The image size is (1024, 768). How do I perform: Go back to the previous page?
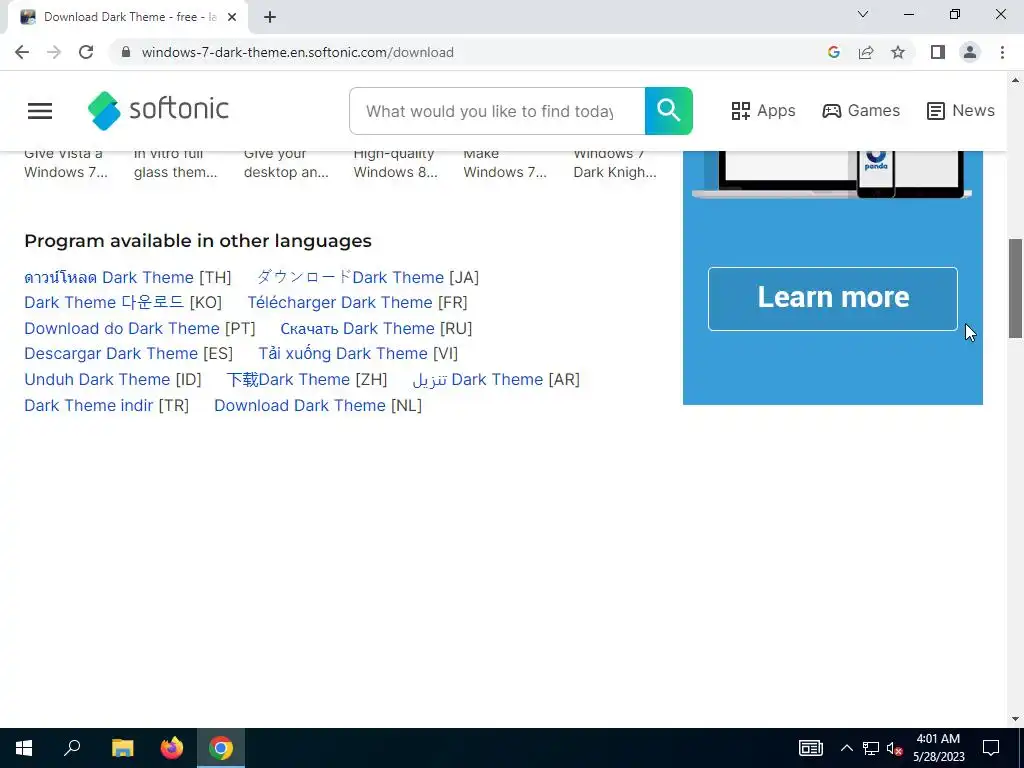pos(22,52)
